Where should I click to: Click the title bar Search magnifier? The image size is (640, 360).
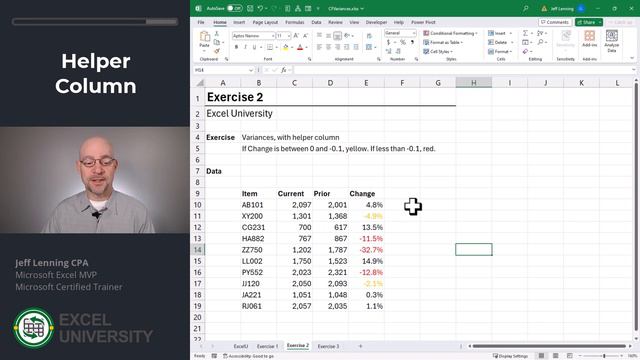pos(526,8)
